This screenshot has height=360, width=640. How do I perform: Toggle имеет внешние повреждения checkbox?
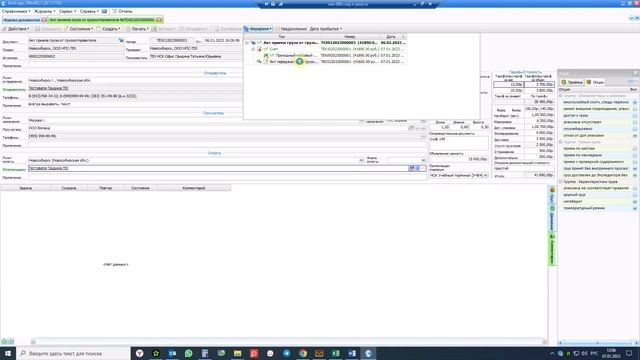pyautogui.click(x=635, y=109)
